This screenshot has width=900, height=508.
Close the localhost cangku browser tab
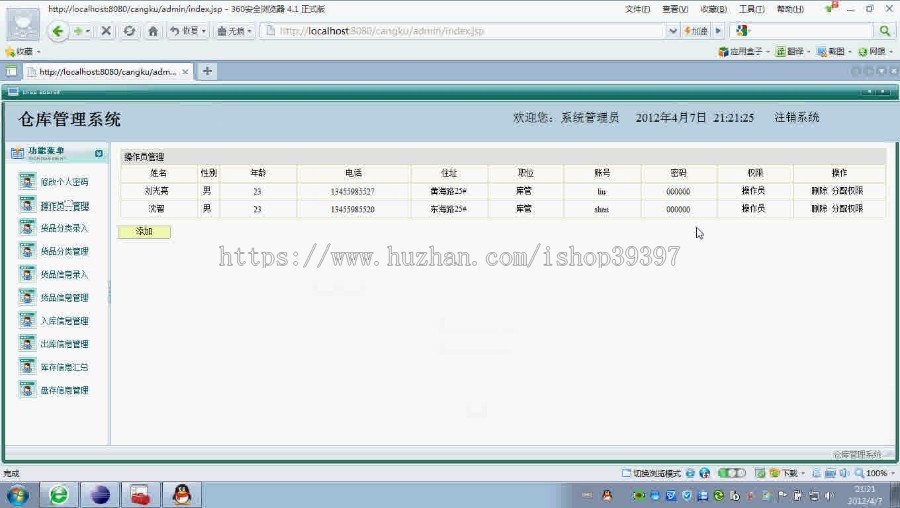click(x=185, y=72)
